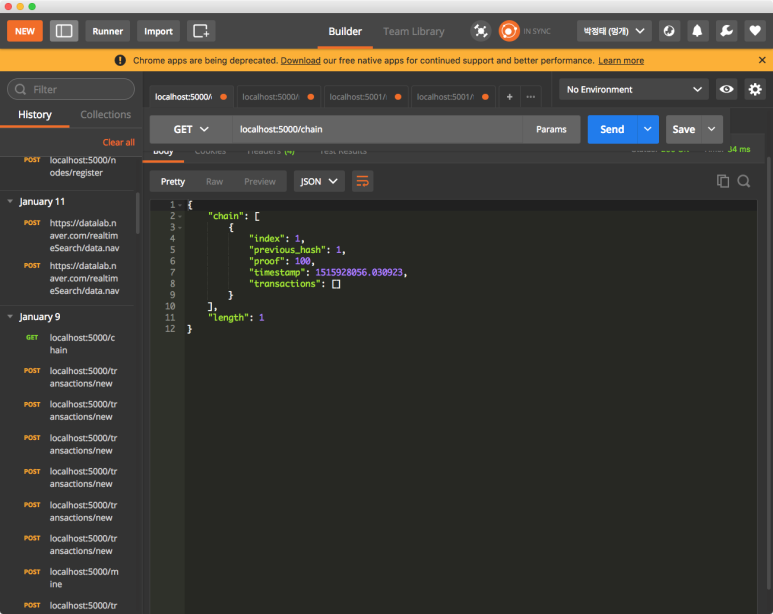Open Send button dropdown arrow

648,129
